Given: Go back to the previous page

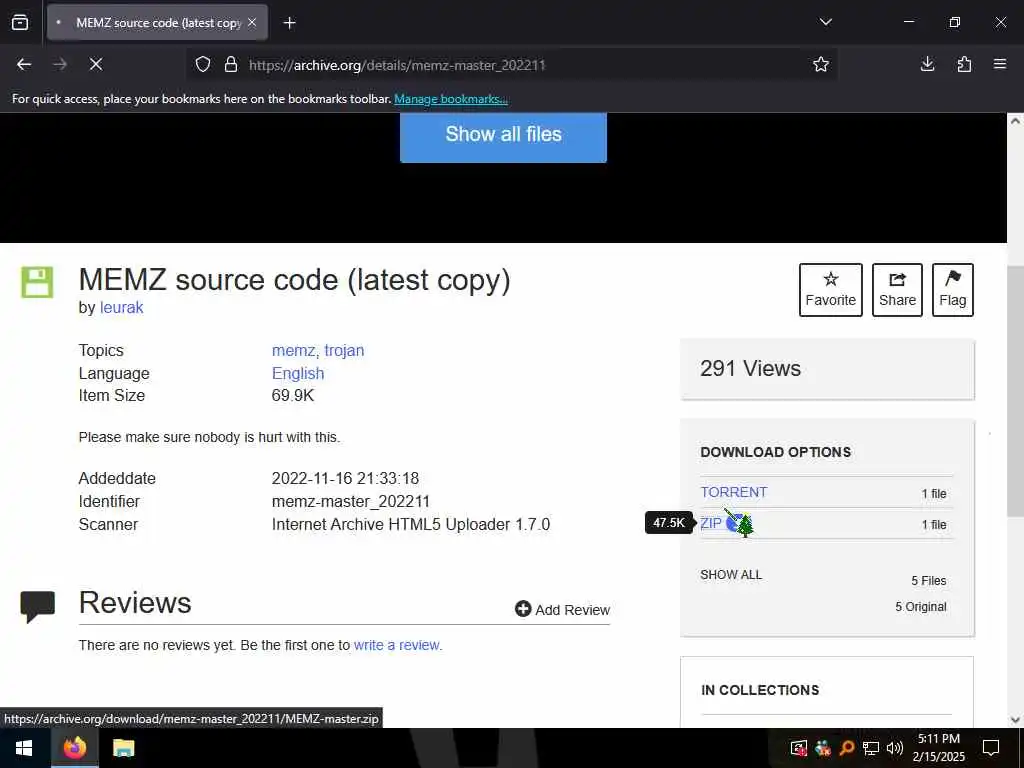Looking at the screenshot, I should (x=24, y=64).
